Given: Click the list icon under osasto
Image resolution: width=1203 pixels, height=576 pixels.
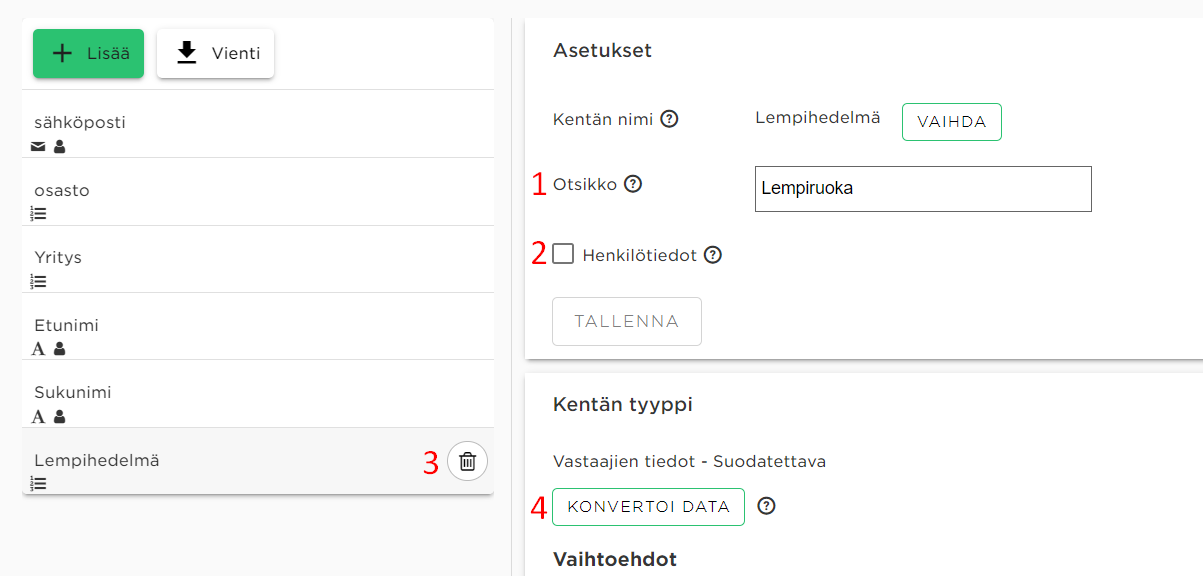Looking at the screenshot, I should [x=39, y=213].
